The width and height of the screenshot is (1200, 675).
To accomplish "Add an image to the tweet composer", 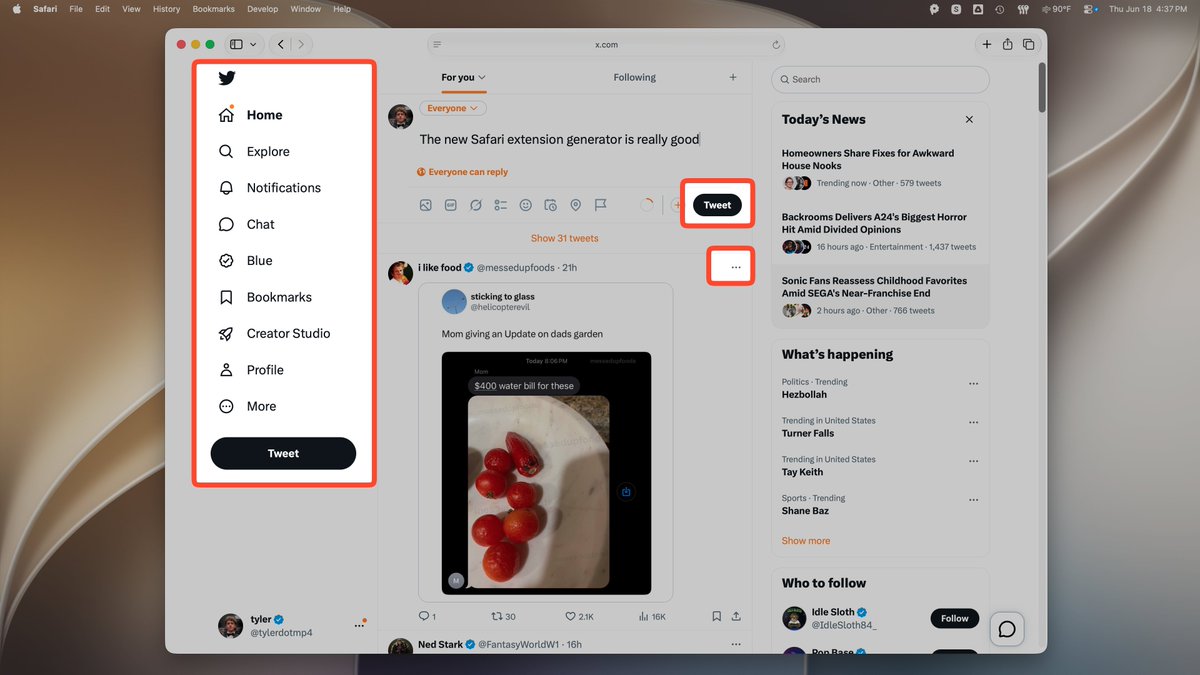I will [425, 205].
